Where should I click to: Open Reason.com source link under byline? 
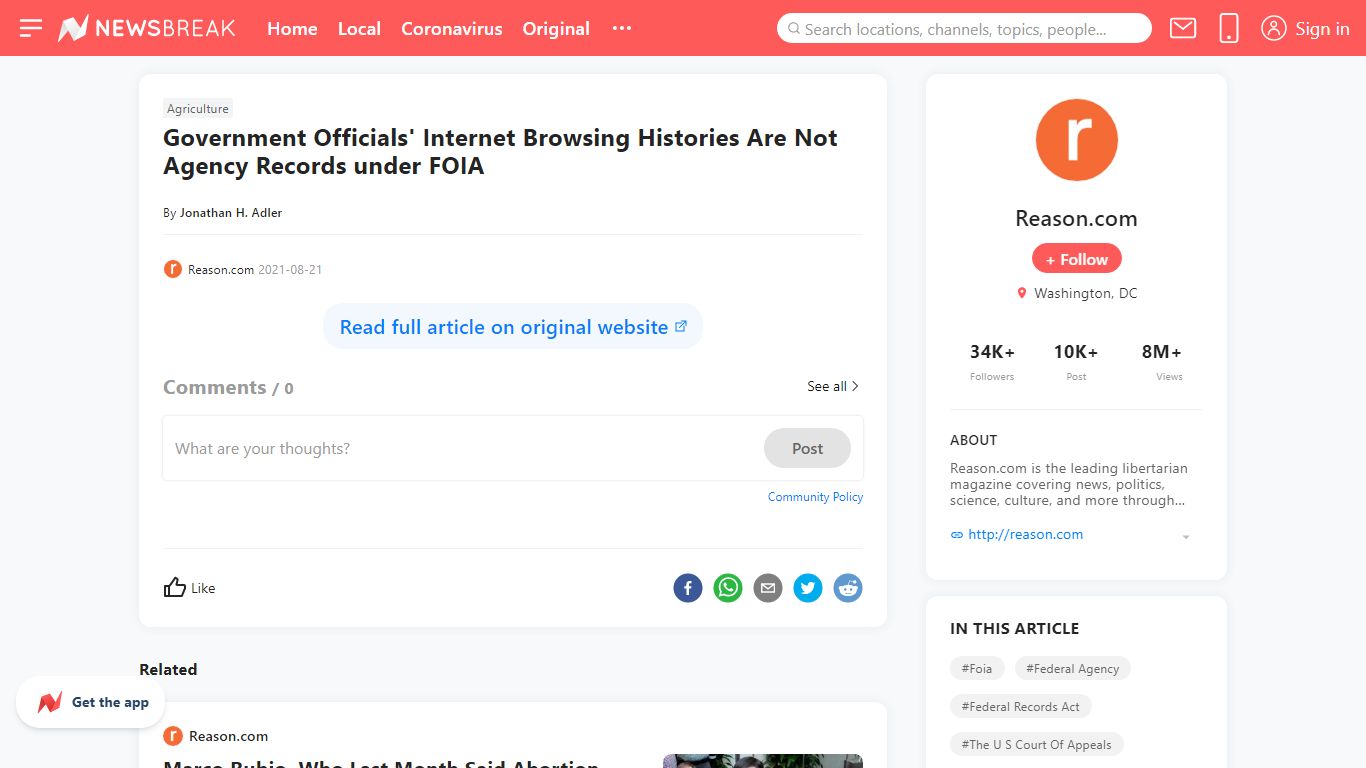coord(221,270)
